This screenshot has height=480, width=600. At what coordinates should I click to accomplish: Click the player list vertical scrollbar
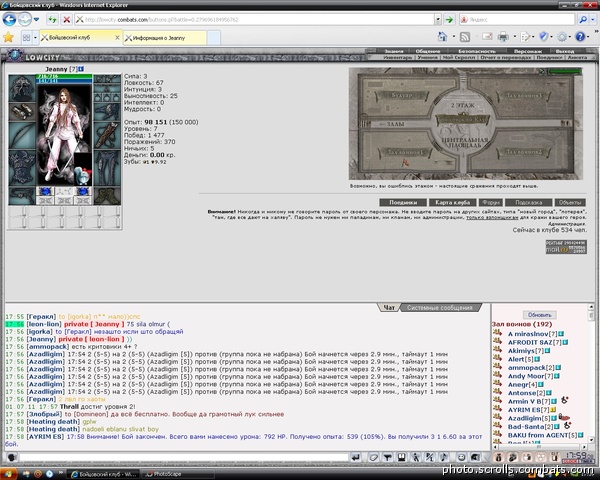pyautogui.click(x=591, y=373)
